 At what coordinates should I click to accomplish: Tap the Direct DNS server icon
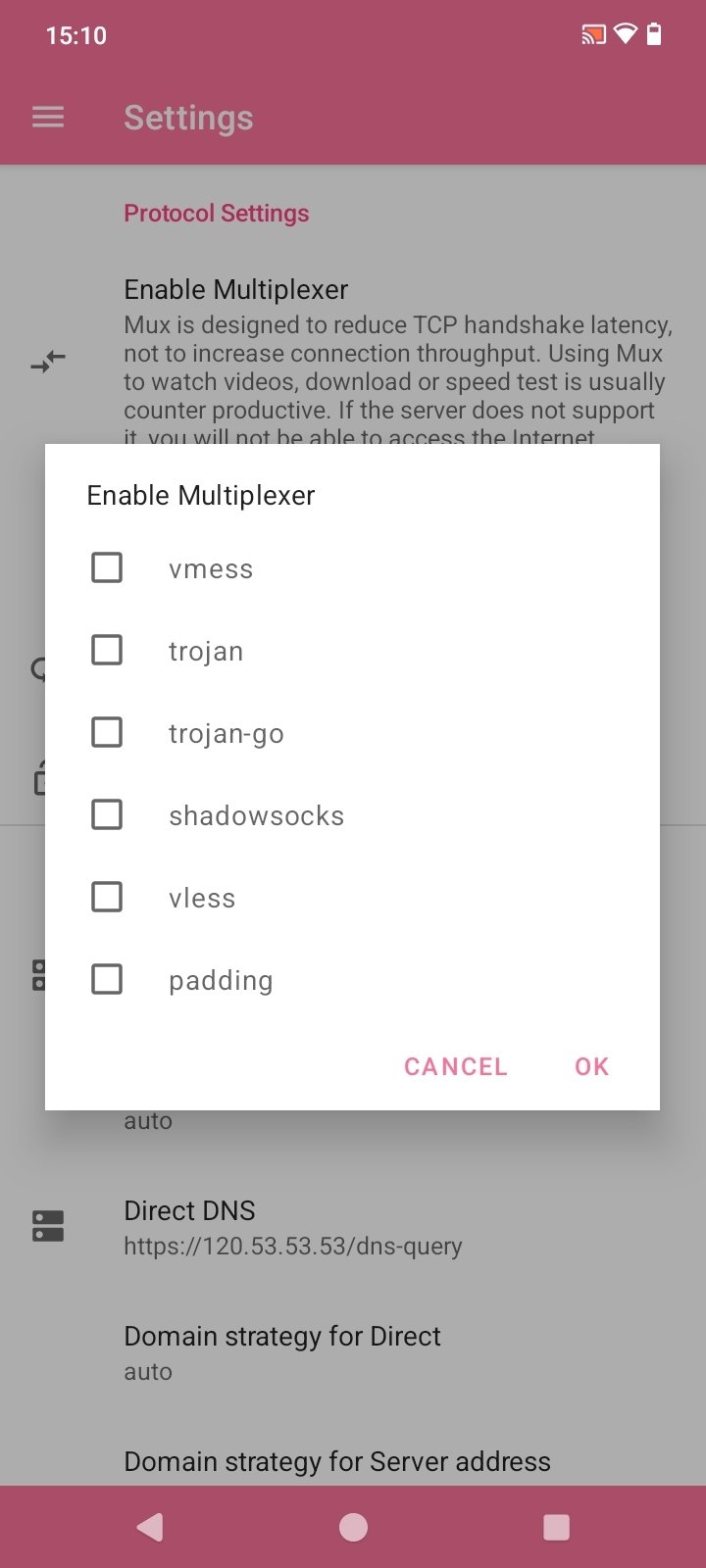click(48, 1226)
